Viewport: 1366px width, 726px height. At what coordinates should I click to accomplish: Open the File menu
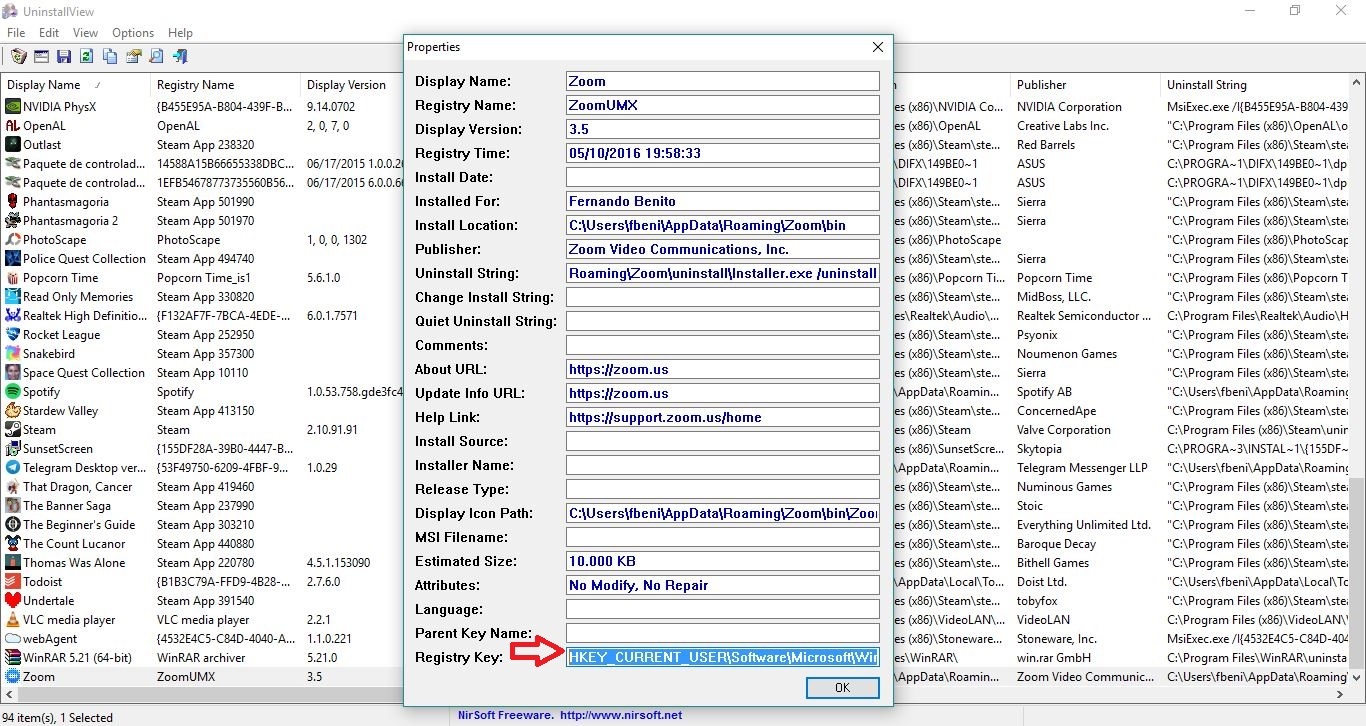click(16, 33)
